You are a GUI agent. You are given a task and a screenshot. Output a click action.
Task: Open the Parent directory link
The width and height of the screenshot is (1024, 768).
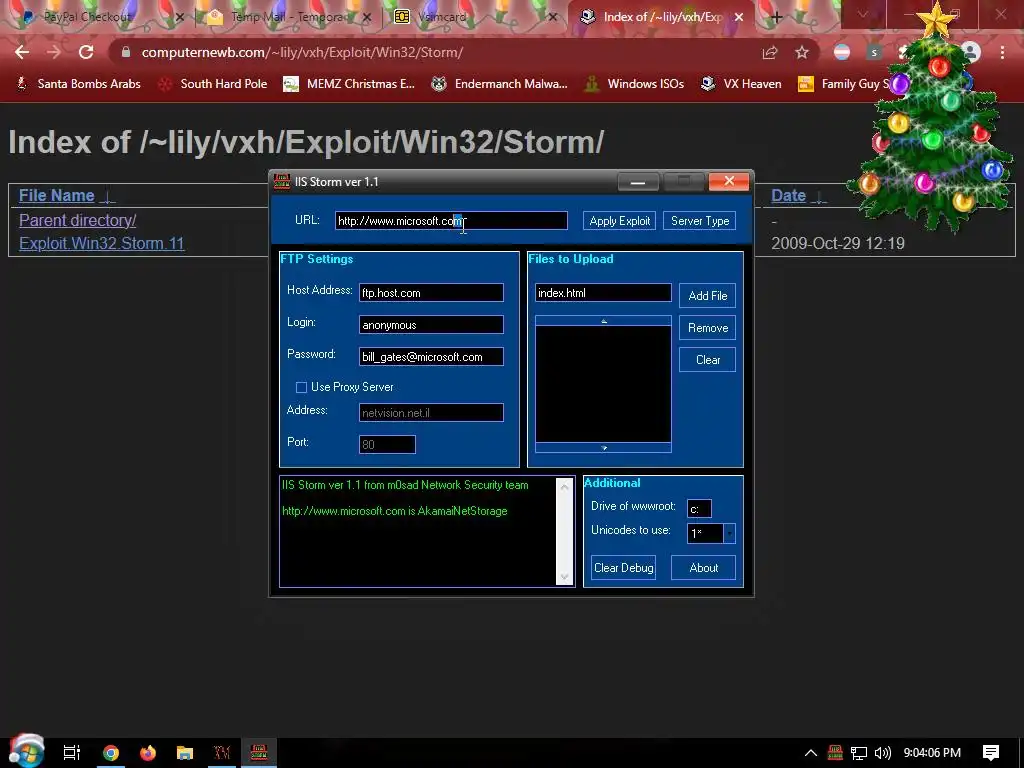[x=77, y=220]
